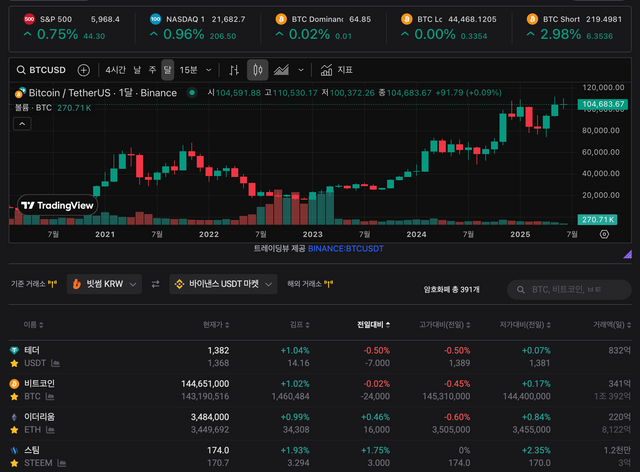640x472 pixels.
Task: Sort the table by 전일대비 column
Action: click(373, 325)
